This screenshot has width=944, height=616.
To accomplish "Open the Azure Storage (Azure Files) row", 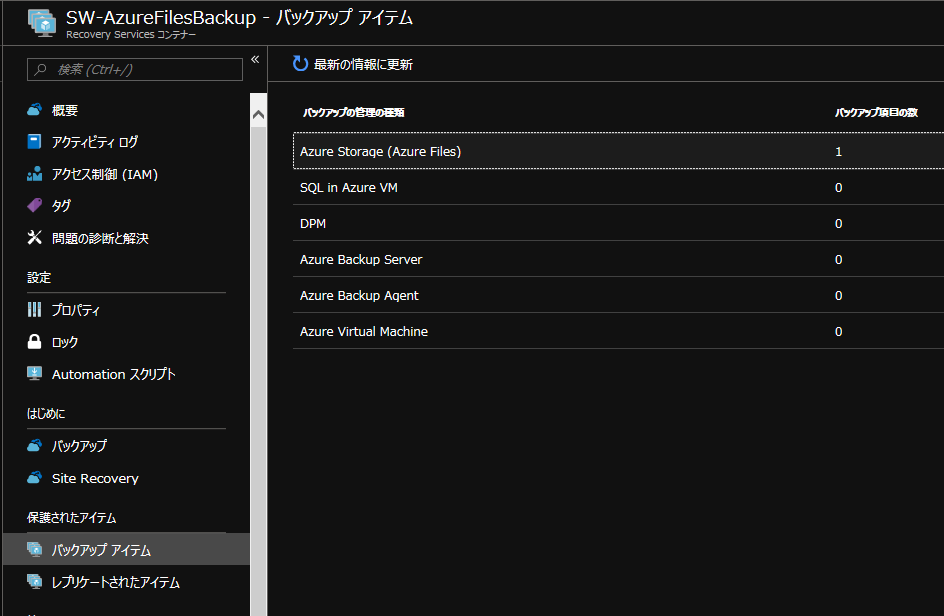I will [381, 152].
